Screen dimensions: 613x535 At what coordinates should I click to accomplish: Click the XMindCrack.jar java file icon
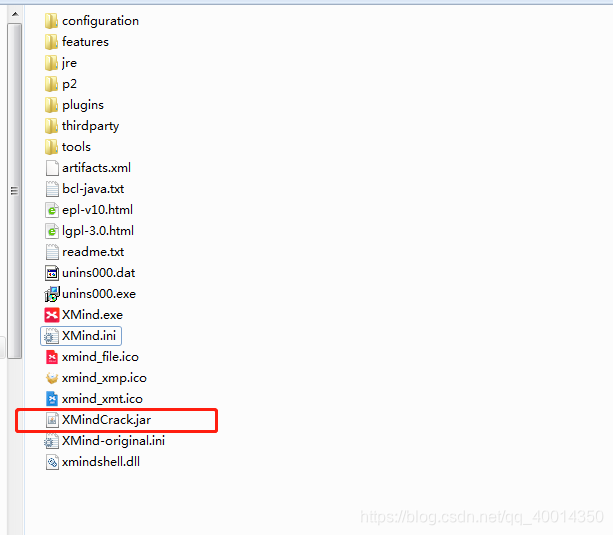pos(52,420)
